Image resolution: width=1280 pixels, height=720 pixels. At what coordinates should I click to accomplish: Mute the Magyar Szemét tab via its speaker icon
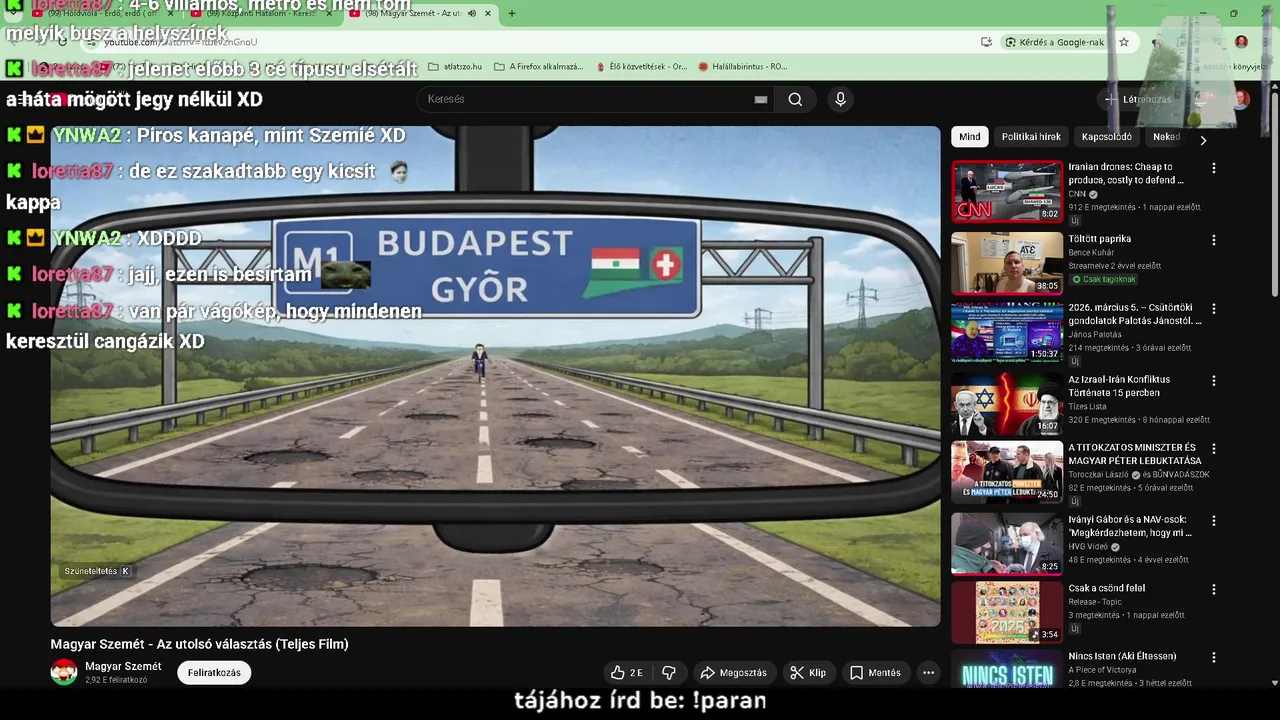[x=471, y=14]
